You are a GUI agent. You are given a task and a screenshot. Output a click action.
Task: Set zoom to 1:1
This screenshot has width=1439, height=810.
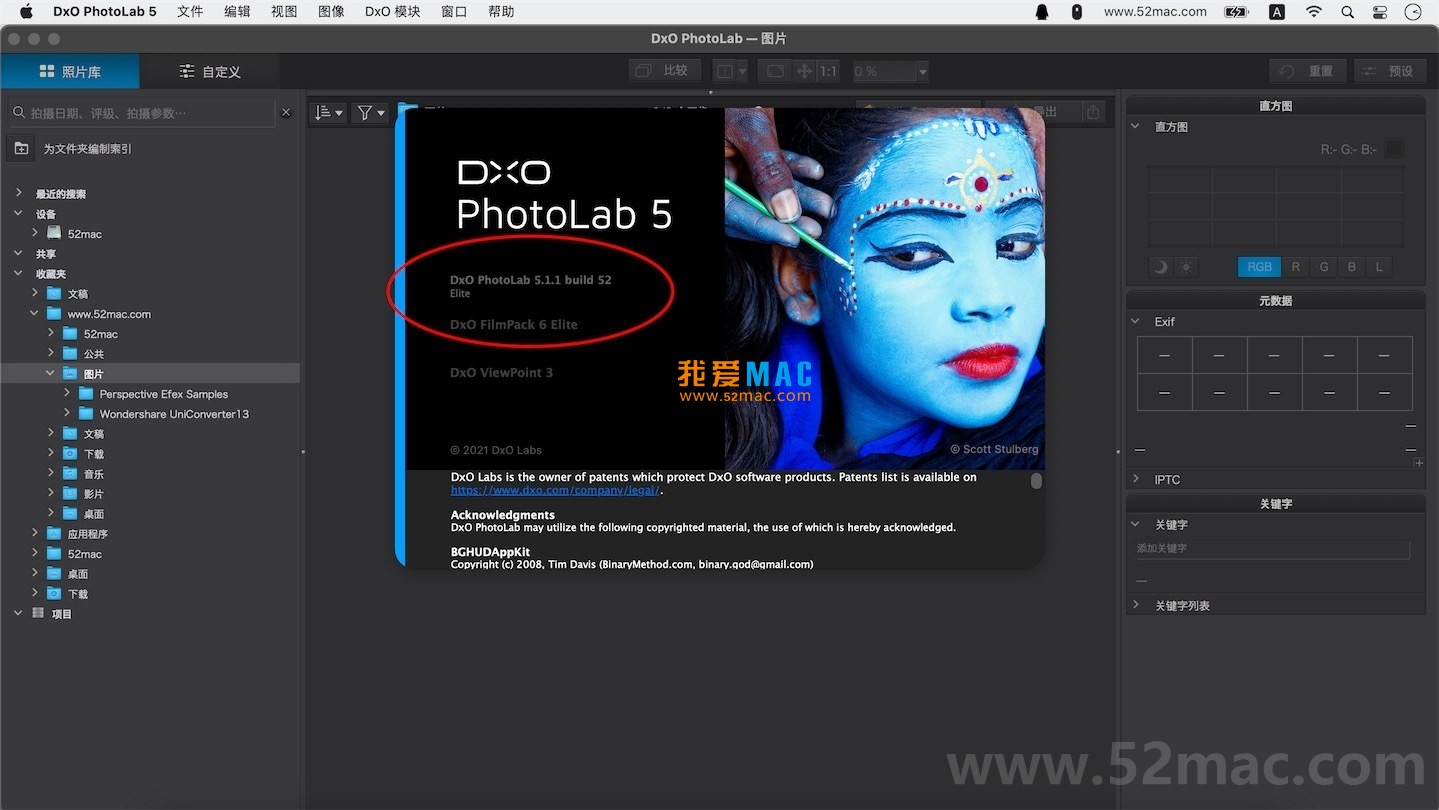pyautogui.click(x=828, y=71)
